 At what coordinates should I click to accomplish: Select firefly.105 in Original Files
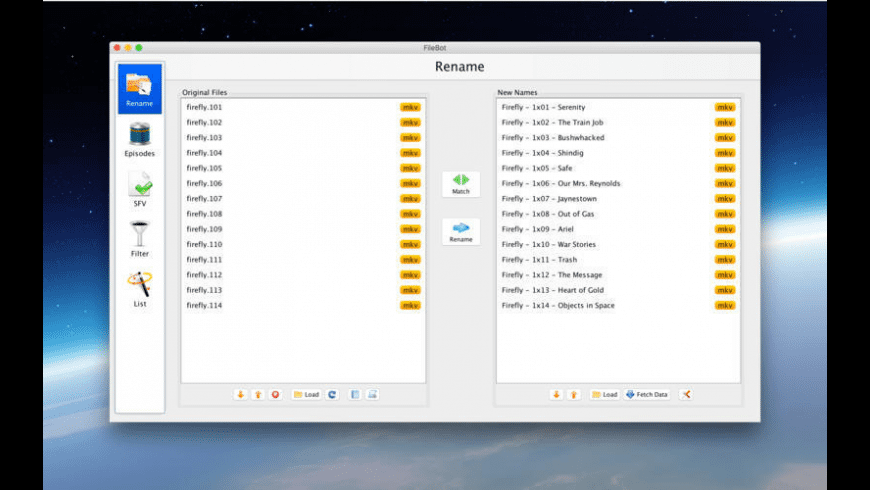(303, 168)
